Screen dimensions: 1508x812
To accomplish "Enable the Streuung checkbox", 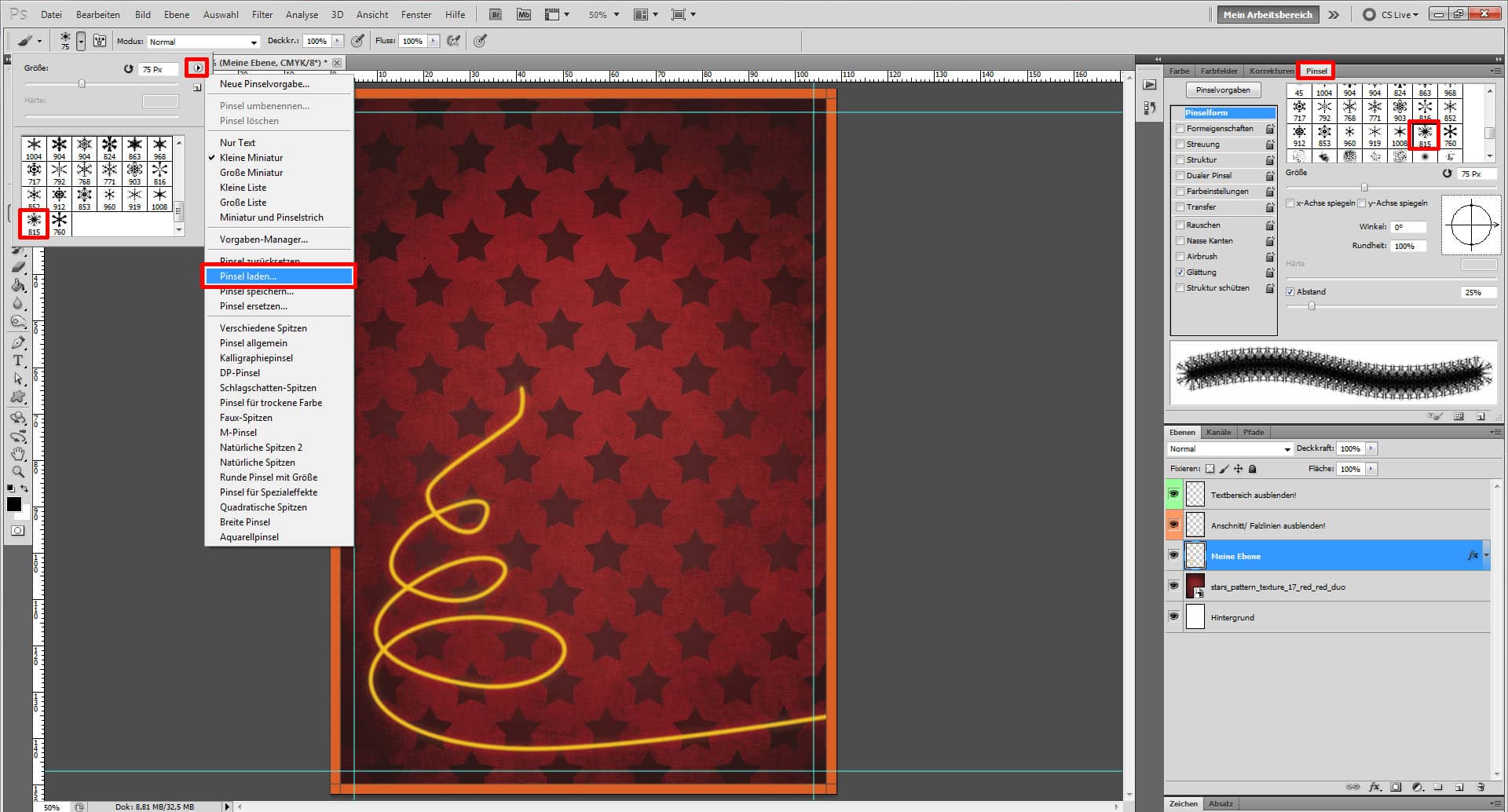I will click(1180, 144).
